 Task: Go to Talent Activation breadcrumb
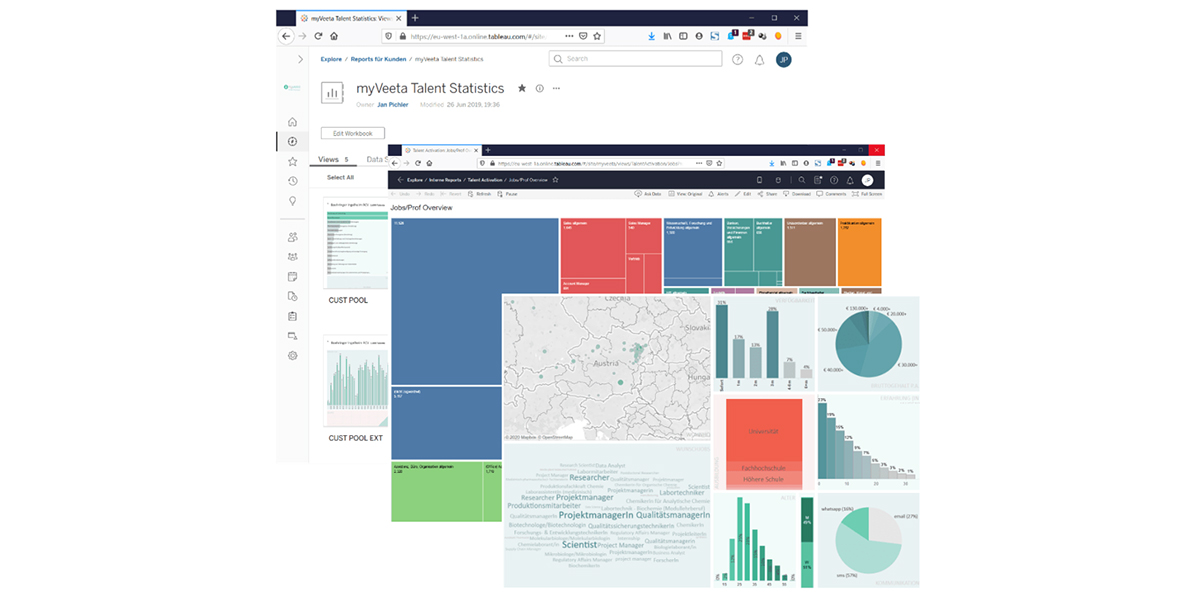tap(484, 180)
